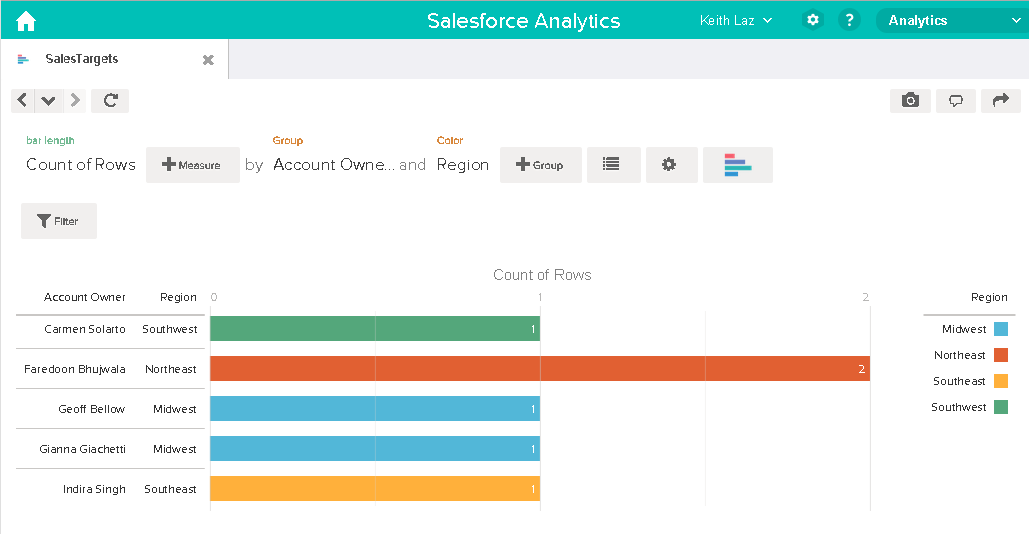Click 'Northeast' next to Faredoon Bhujwala
Screen dimensions: 1029x534
[171, 369]
